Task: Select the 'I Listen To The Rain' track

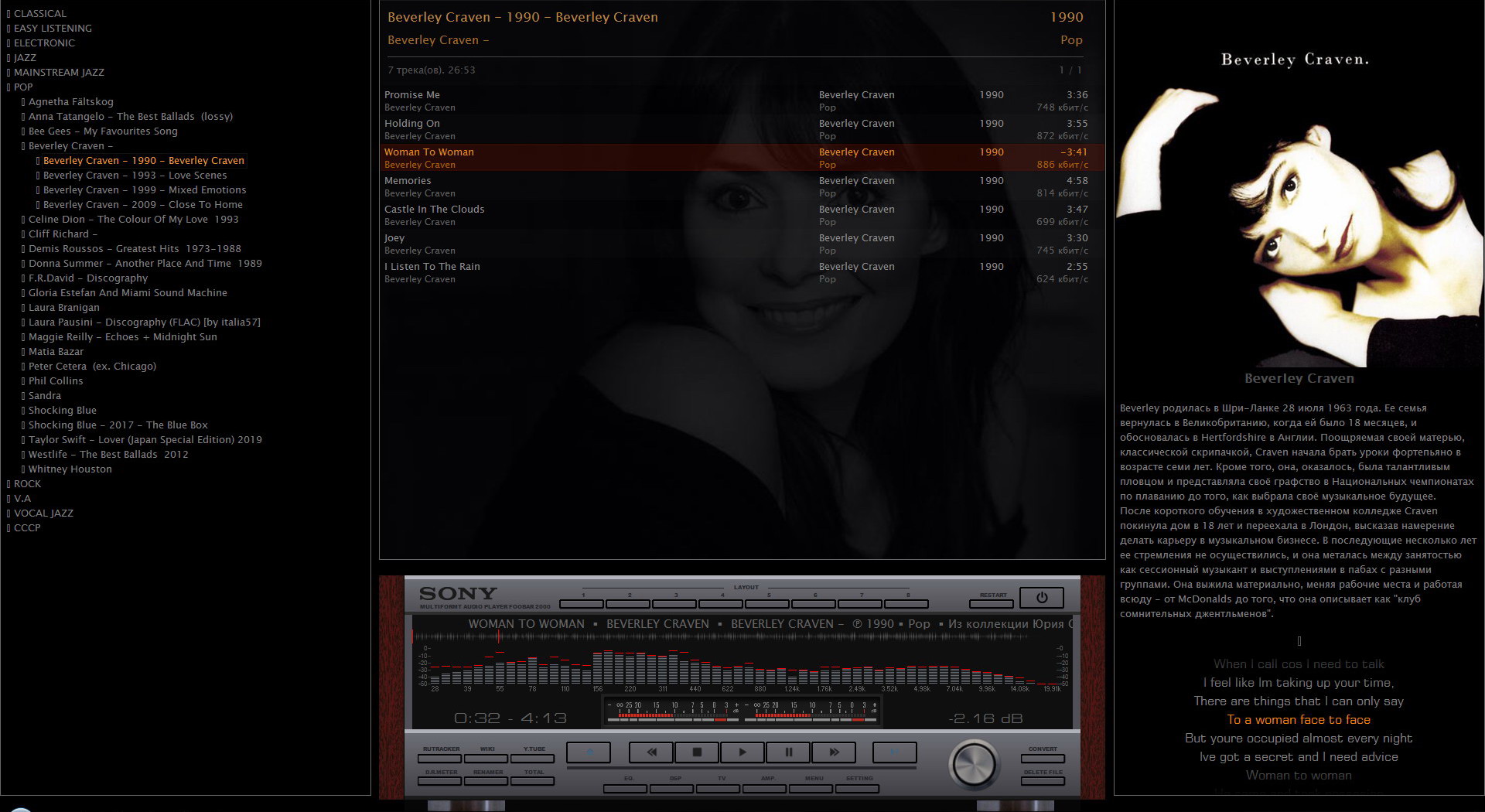Action: [x=742, y=272]
